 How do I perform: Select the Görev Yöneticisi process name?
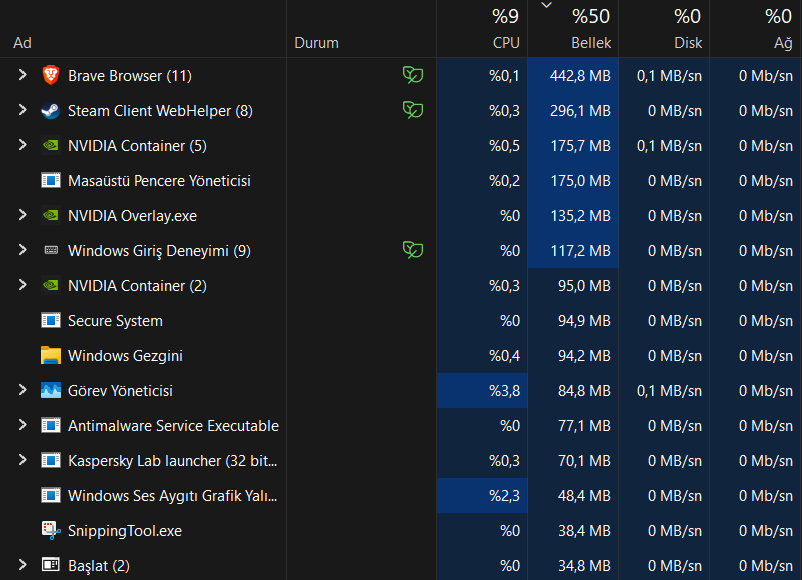click(120, 391)
